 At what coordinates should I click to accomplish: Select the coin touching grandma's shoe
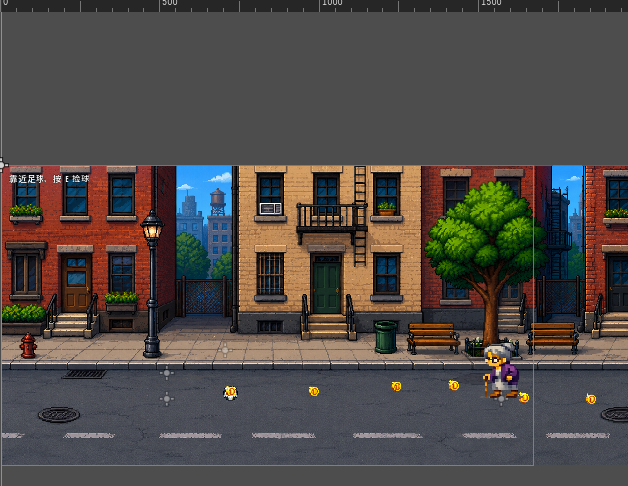pyautogui.click(x=524, y=397)
